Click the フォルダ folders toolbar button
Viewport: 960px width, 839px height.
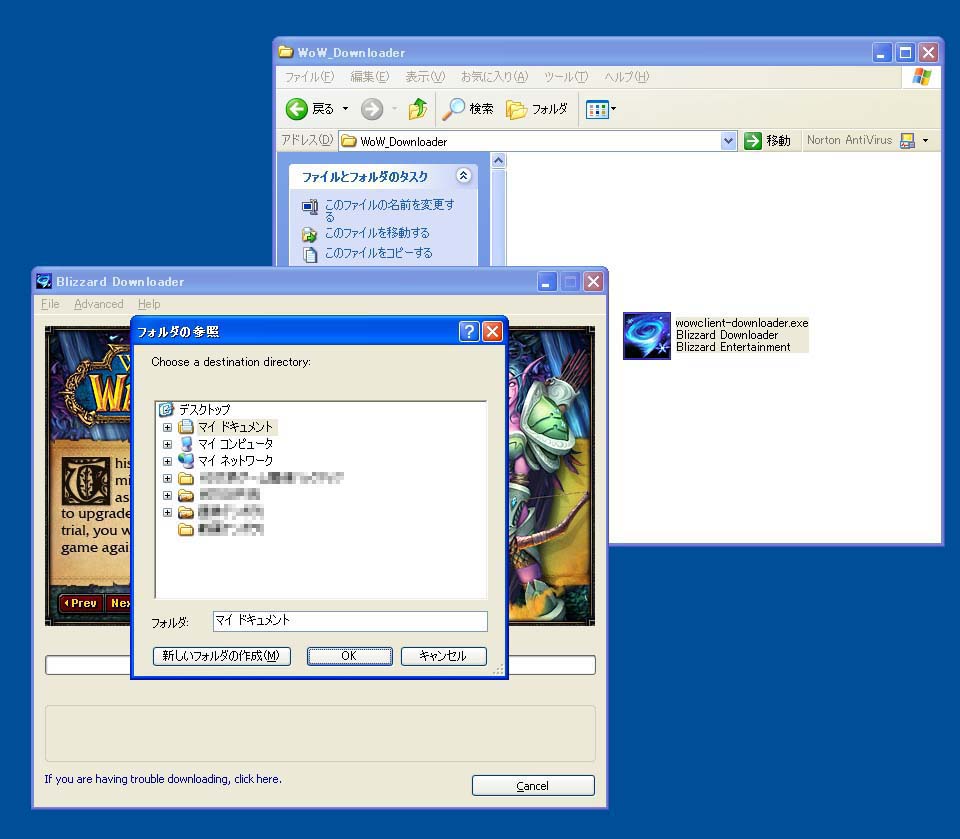point(538,109)
